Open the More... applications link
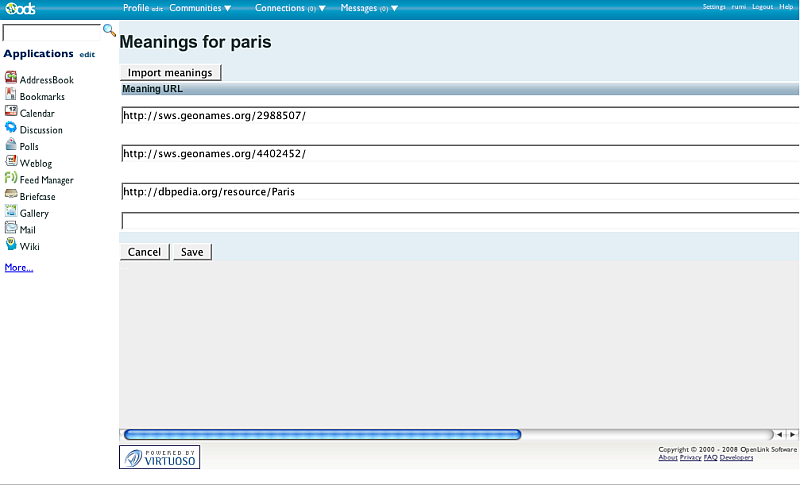 click(x=19, y=268)
